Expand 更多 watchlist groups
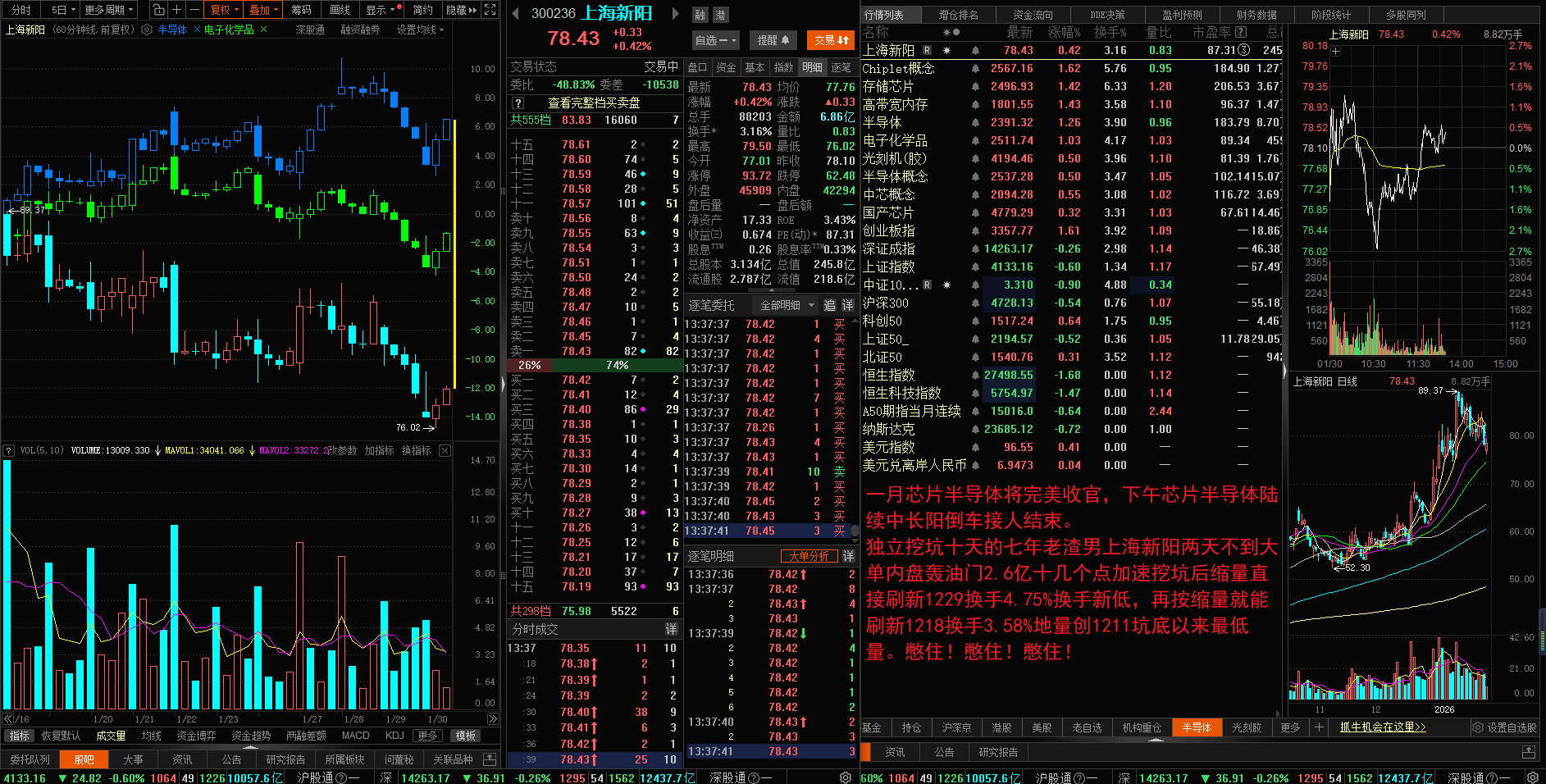Viewport: 1546px width, 784px height. (x=1290, y=727)
